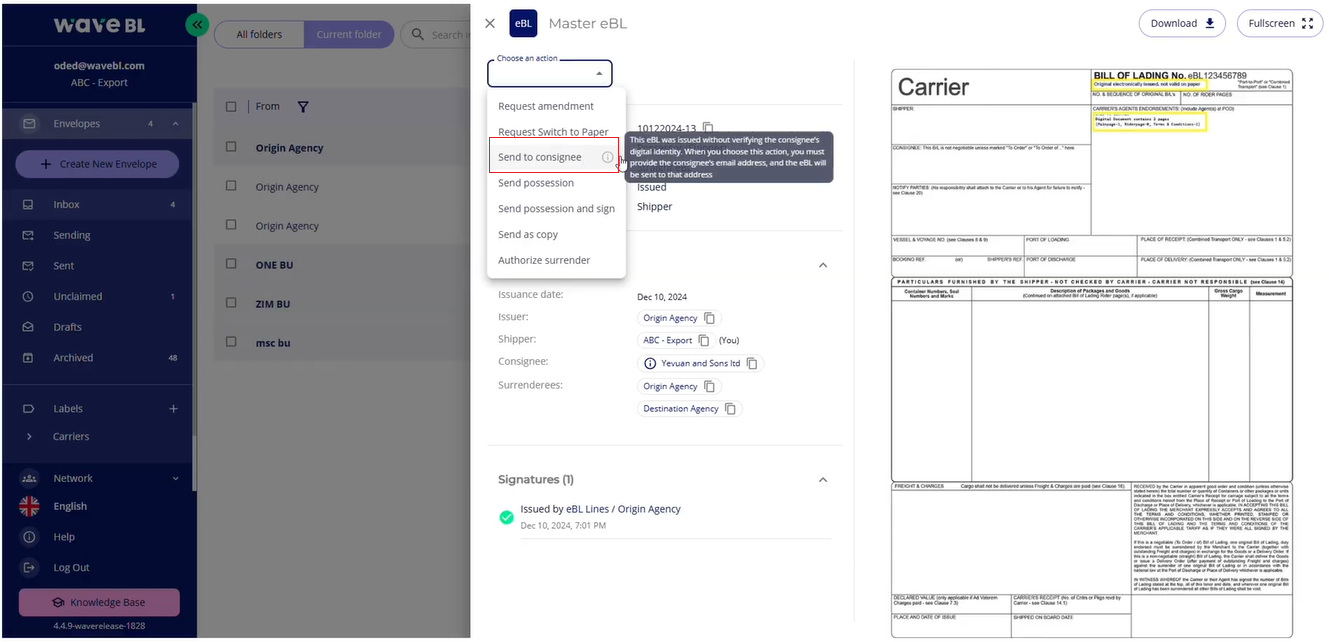The height and width of the screenshot is (642, 1329).
Task: Click the UK flag language icon
Action: click(x=29, y=506)
